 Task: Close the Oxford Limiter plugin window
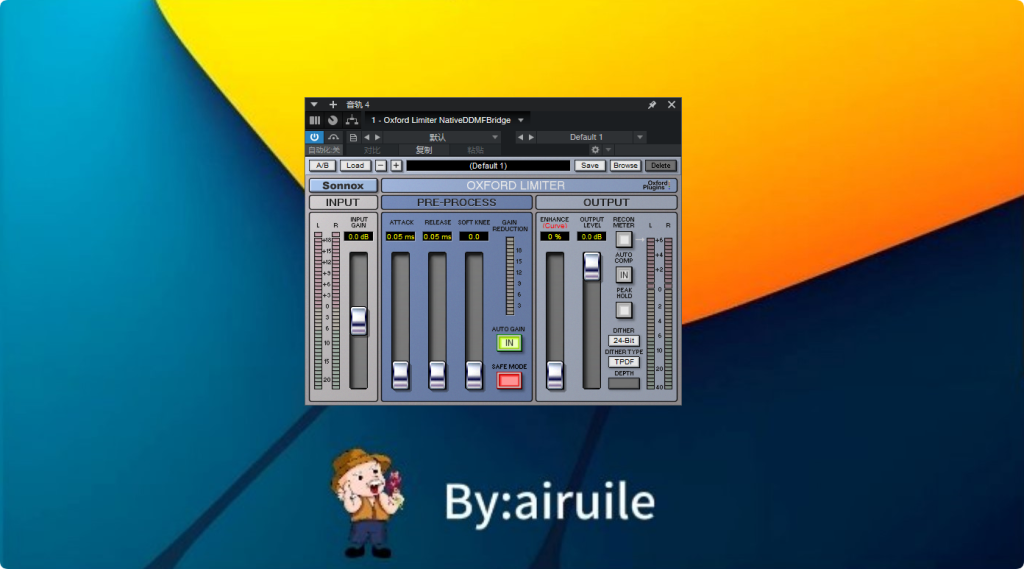point(671,105)
